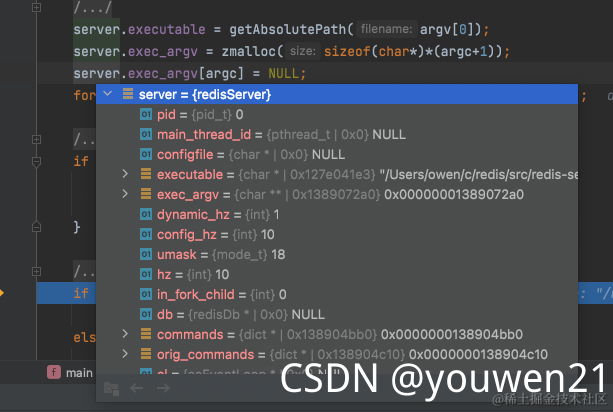The height and width of the screenshot is (412, 613).
Task: Click the dynamic_hz value icon
Action: point(146,214)
